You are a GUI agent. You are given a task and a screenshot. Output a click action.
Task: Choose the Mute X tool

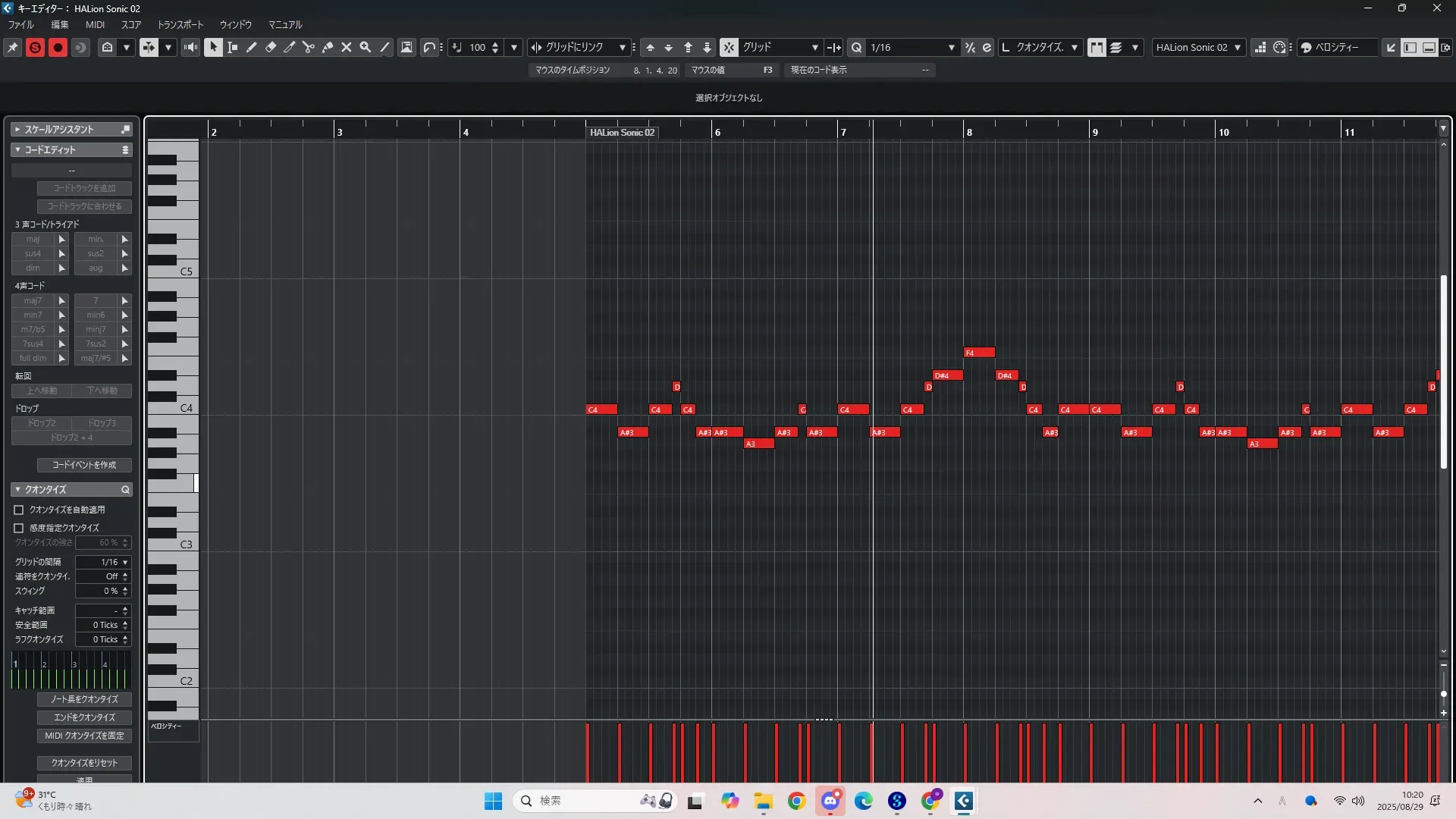tap(347, 47)
